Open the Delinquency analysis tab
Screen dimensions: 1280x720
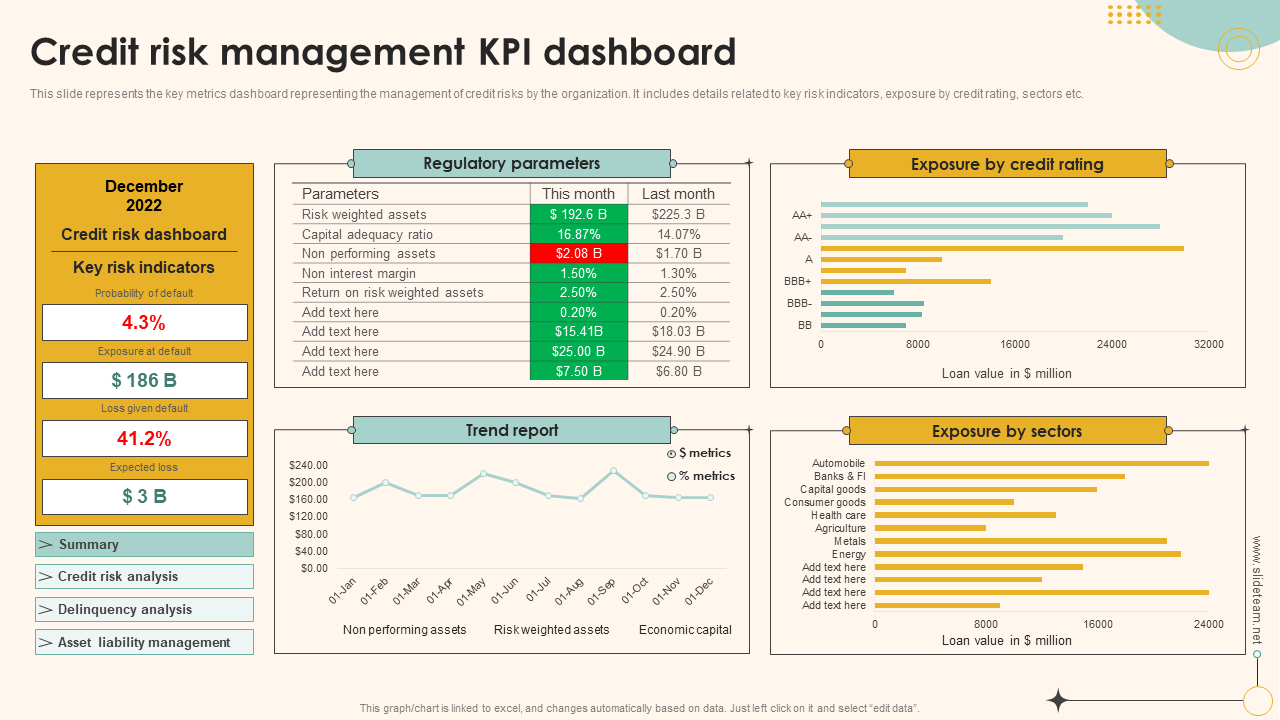pyautogui.click(x=144, y=609)
